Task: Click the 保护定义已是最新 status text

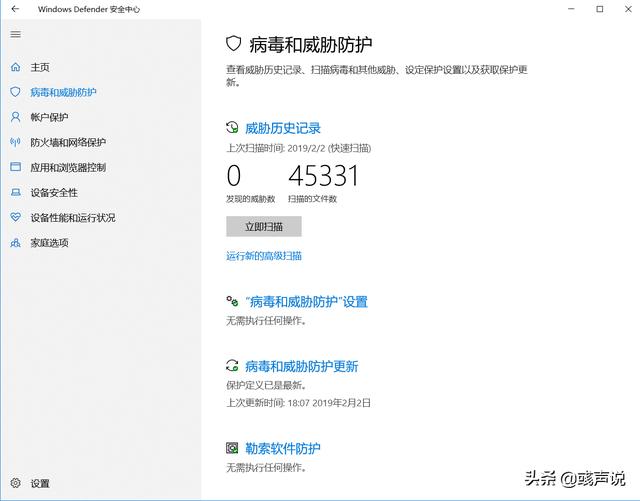Action: [266, 385]
